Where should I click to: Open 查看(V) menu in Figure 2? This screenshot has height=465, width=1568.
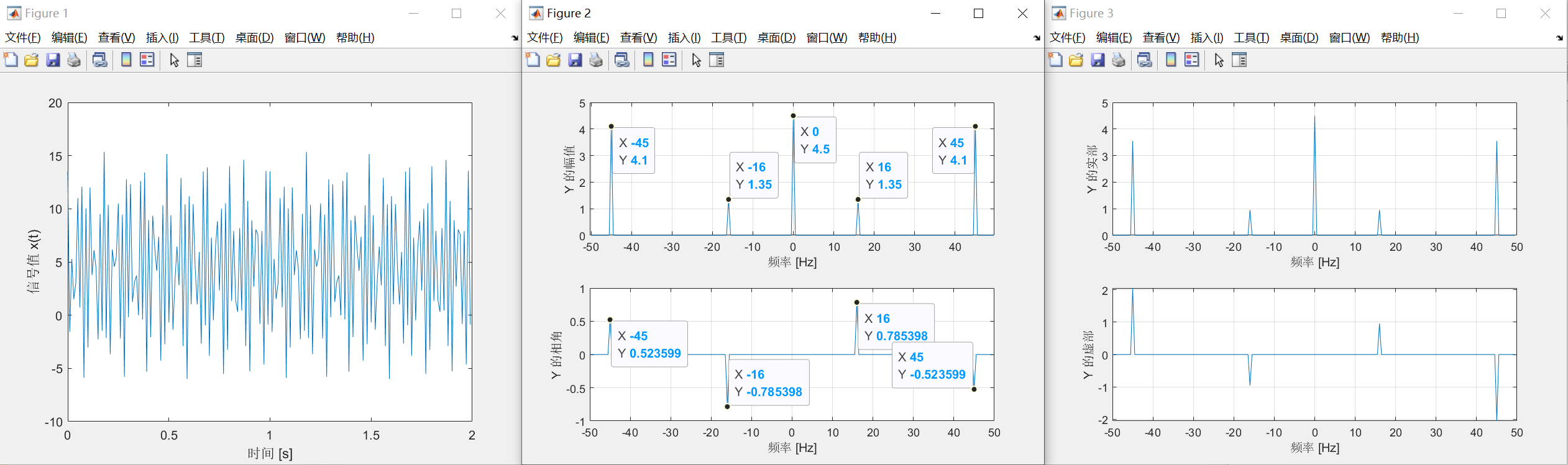pos(638,37)
